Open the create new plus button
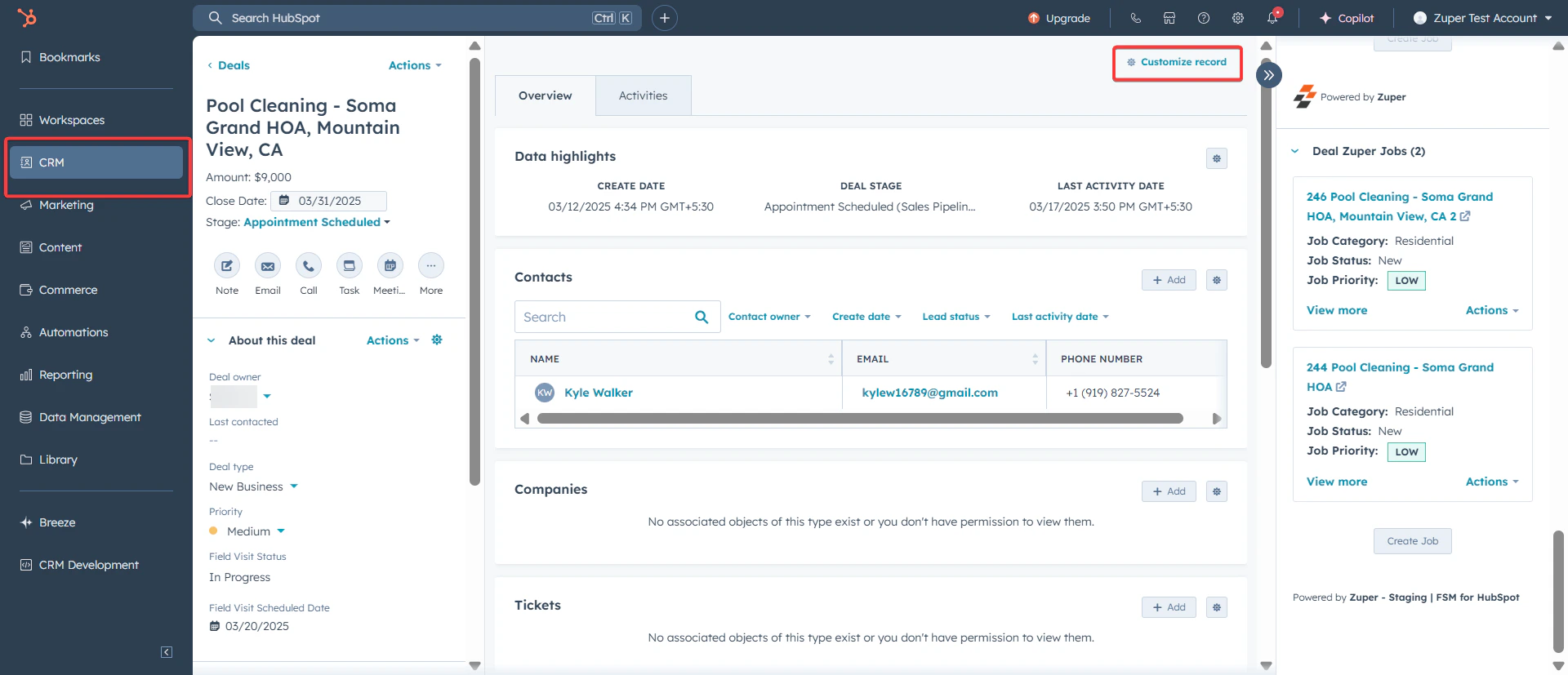The height and width of the screenshot is (675, 1568). coord(665,18)
